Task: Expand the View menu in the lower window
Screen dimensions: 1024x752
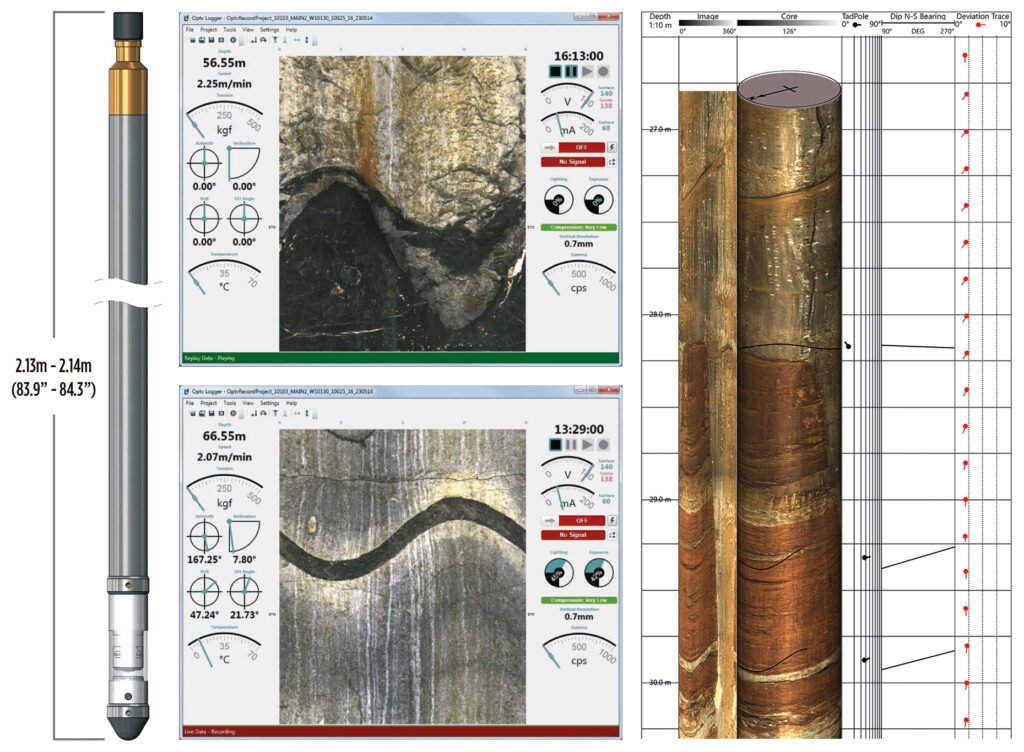Action: point(248,402)
